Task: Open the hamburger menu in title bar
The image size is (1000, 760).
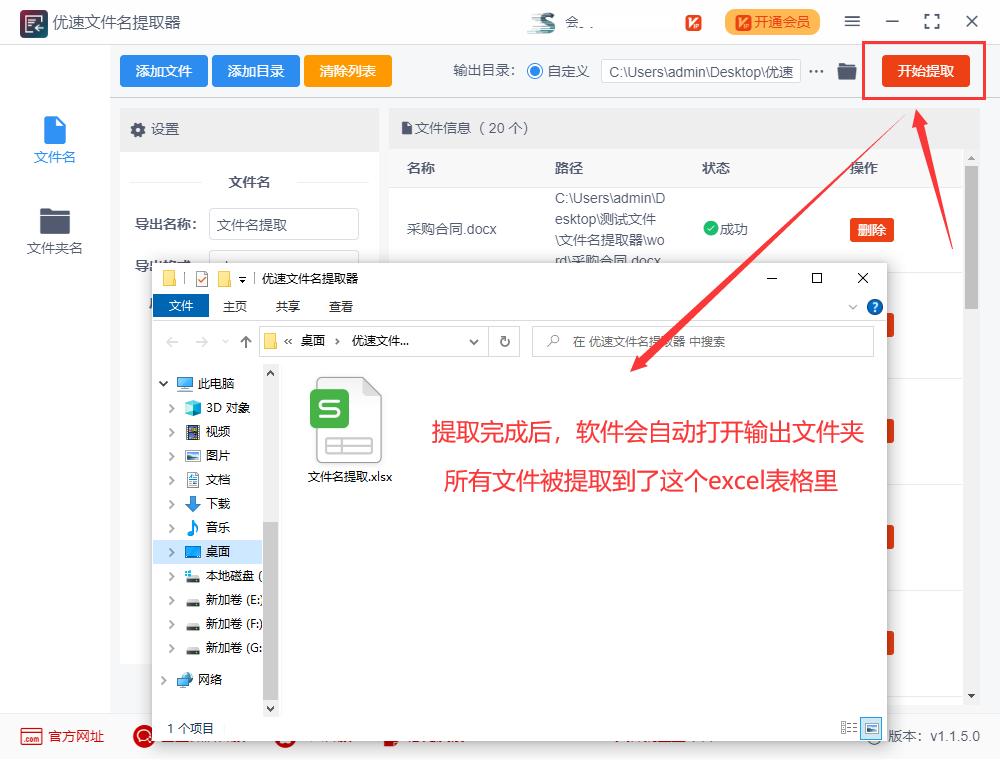Action: click(x=853, y=20)
